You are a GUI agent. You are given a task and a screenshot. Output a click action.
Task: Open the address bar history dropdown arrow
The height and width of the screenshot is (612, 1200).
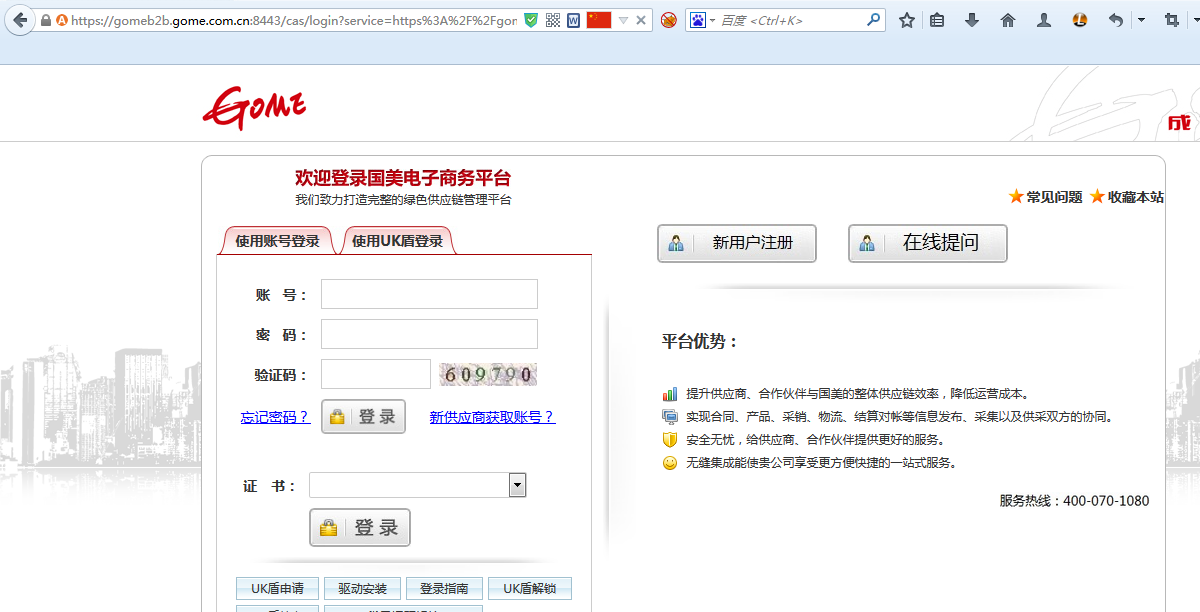click(x=623, y=20)
